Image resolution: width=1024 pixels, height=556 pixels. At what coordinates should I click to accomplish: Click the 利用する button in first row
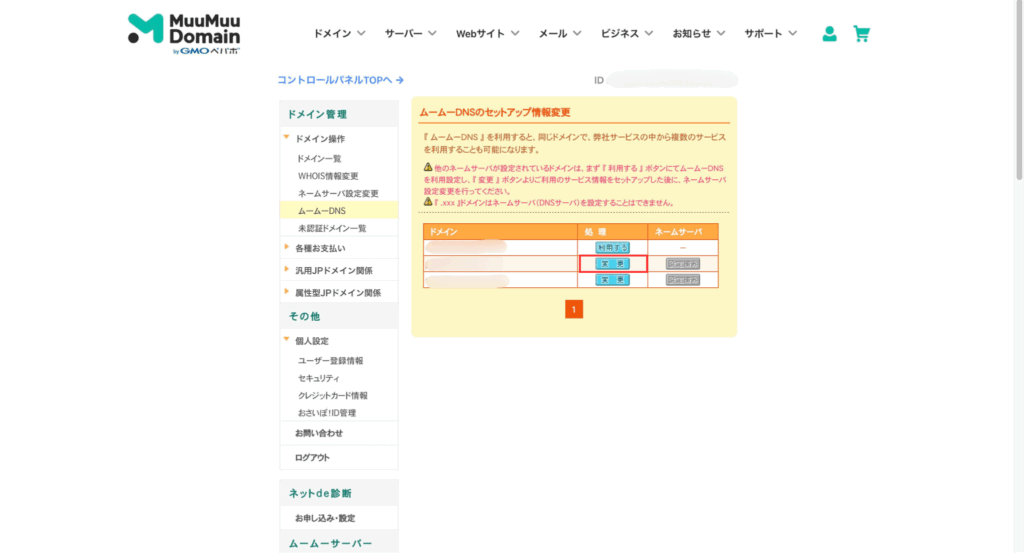(612, 247)
